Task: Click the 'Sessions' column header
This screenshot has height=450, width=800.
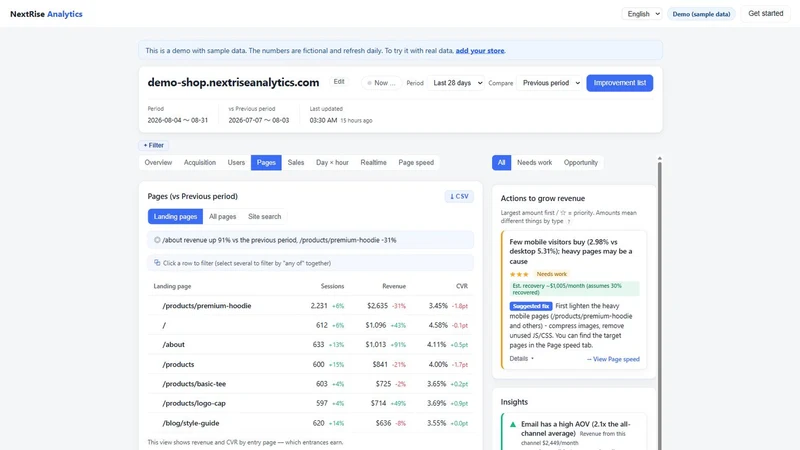Action: point(332,286)
